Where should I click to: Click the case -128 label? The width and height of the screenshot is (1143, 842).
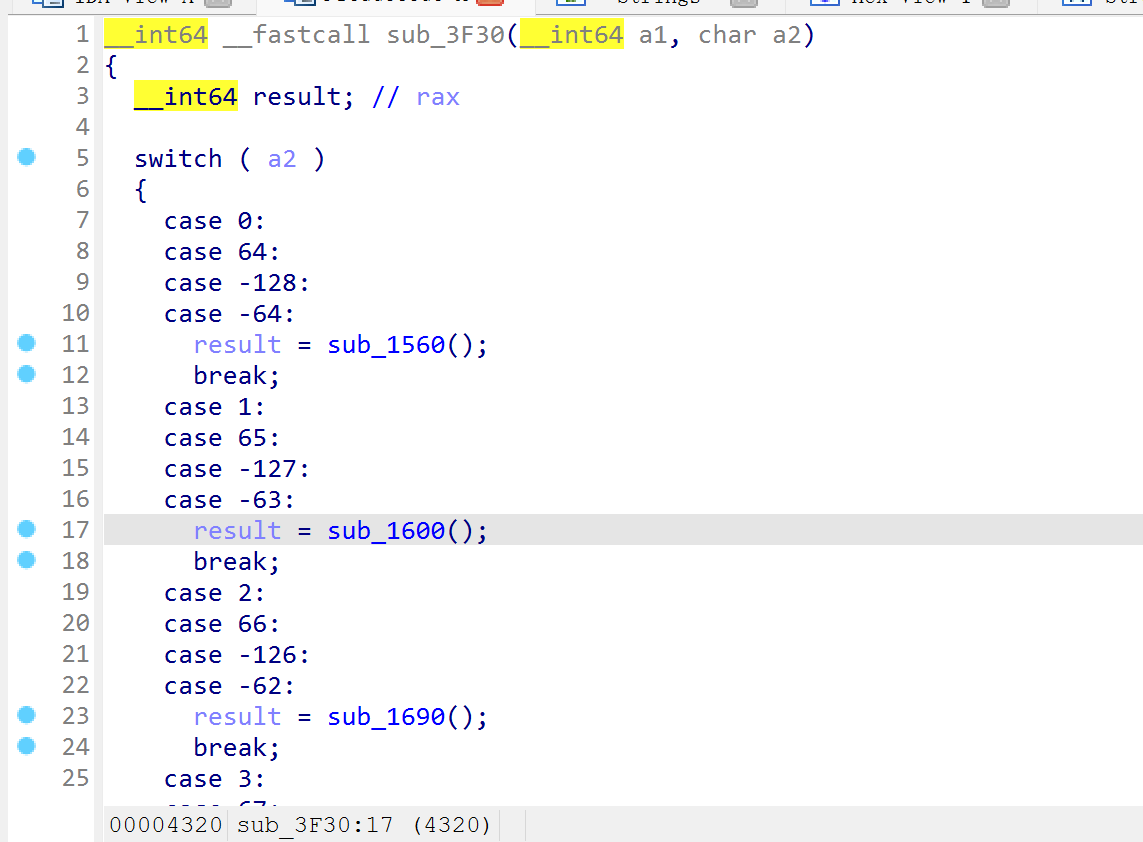pos(236,283)
